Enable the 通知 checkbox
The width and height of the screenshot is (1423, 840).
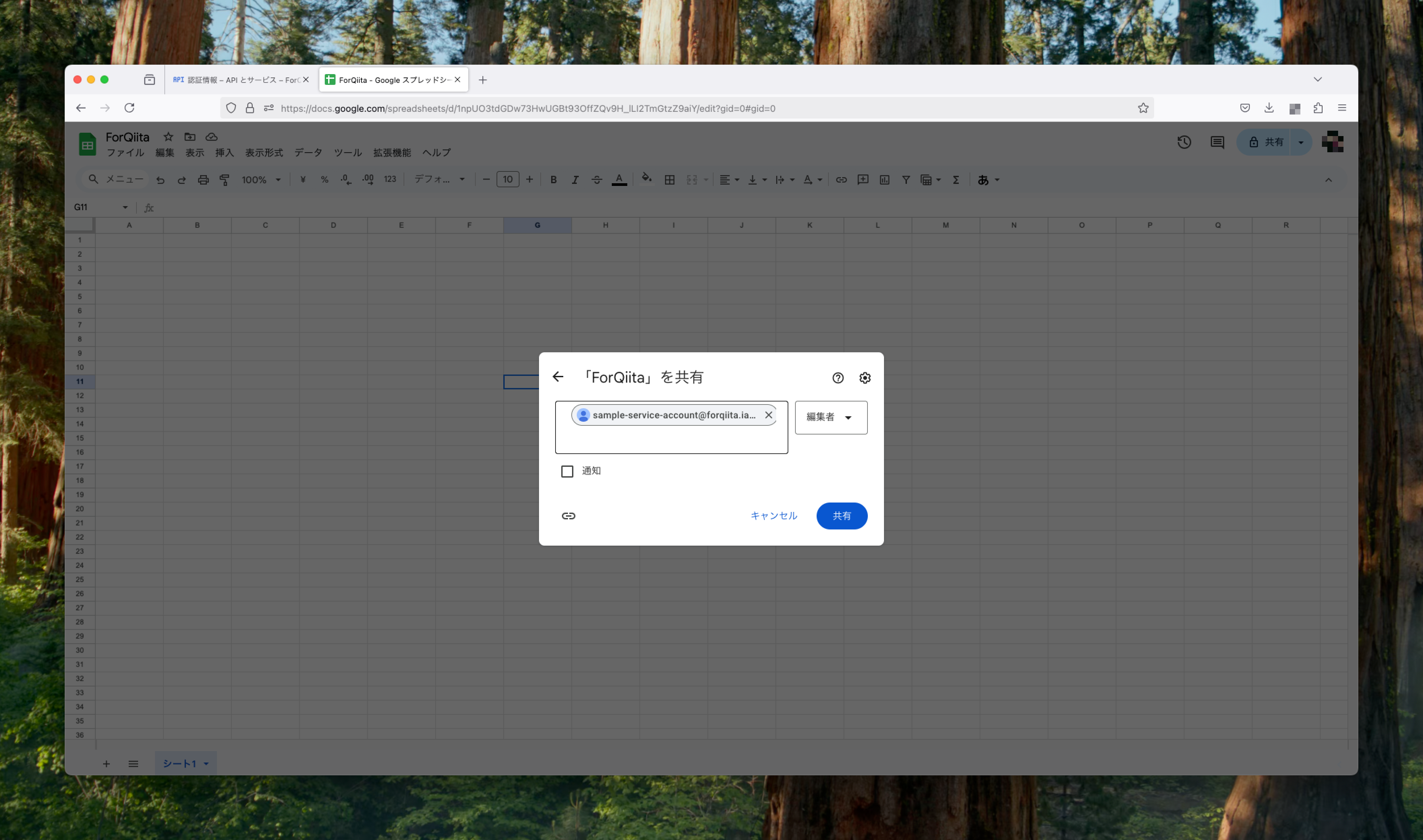[567, 471]
